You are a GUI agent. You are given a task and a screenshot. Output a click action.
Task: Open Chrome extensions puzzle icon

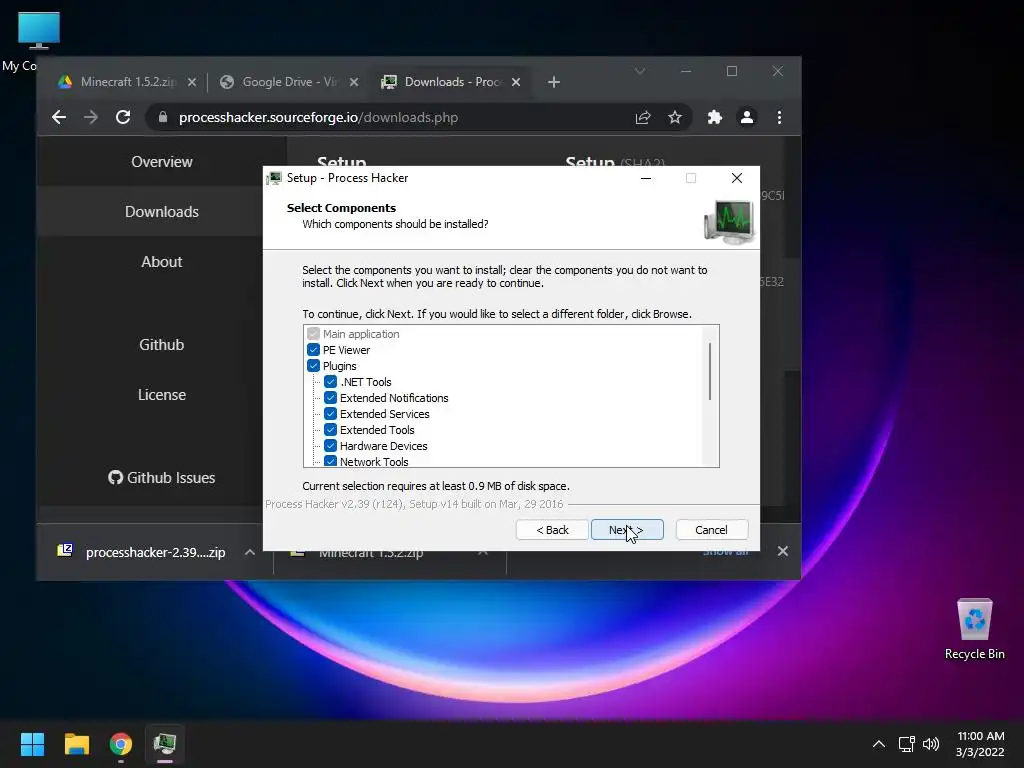pos(714,118)
